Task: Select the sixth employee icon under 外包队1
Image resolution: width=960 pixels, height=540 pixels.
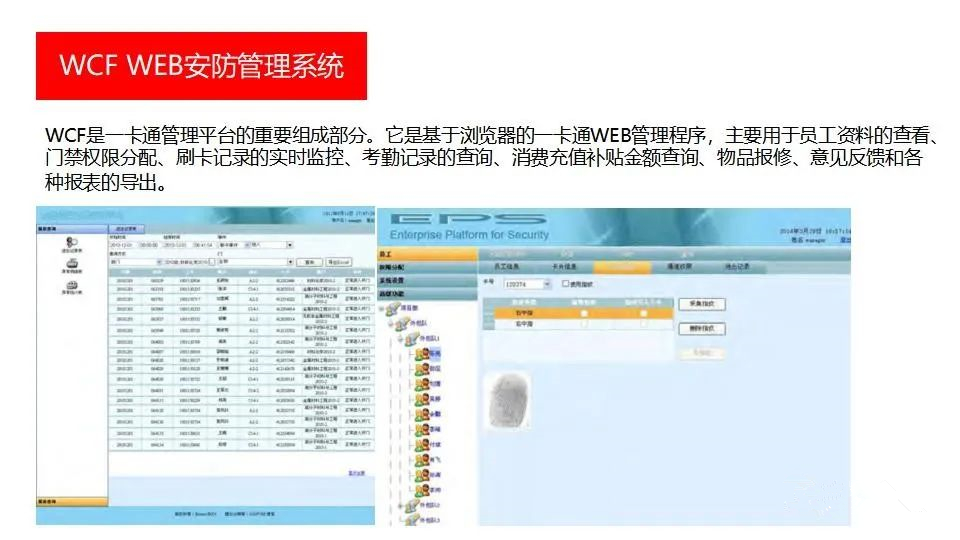Action: coord(422,429)
